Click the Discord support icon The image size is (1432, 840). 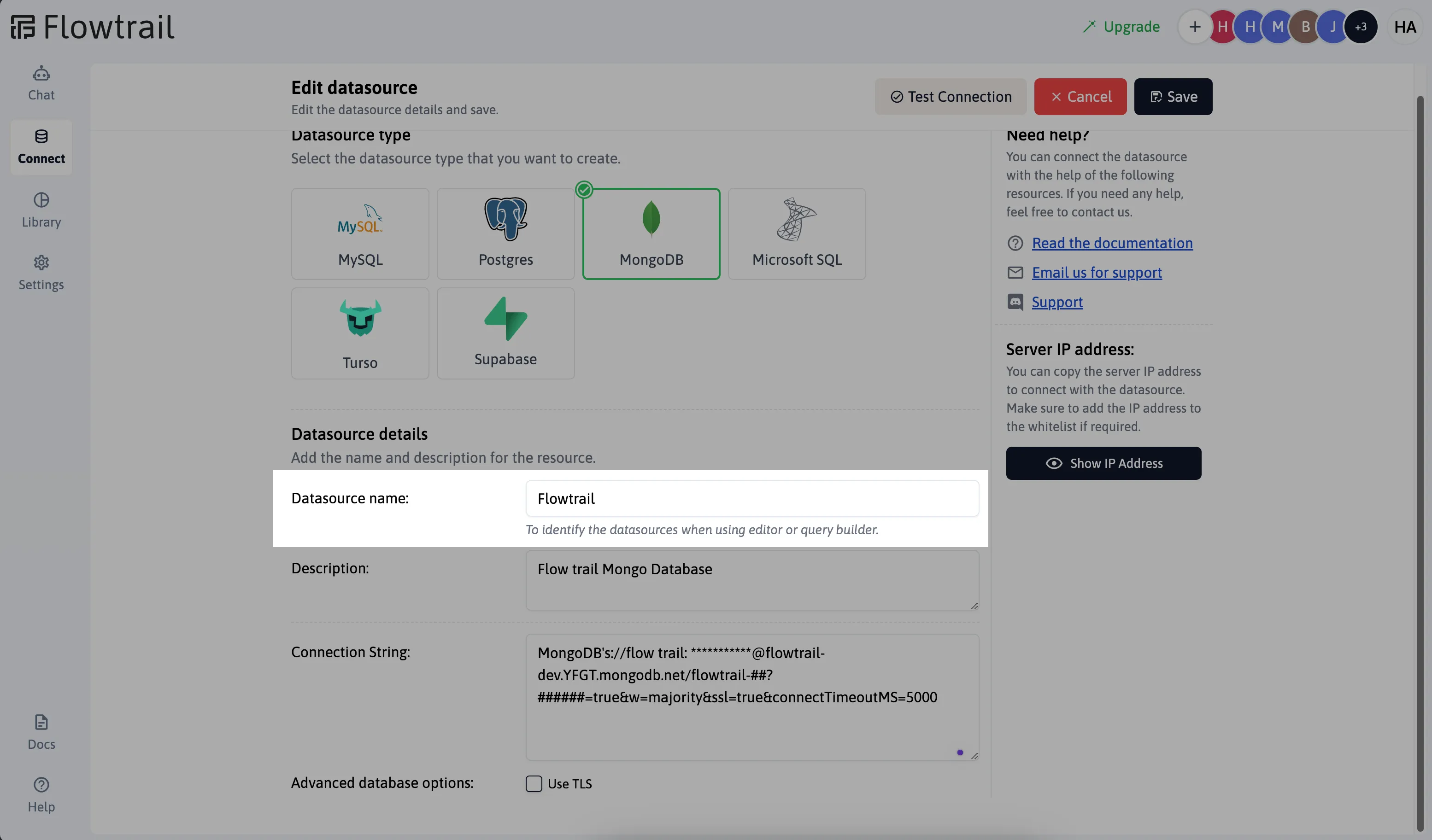1015,302
